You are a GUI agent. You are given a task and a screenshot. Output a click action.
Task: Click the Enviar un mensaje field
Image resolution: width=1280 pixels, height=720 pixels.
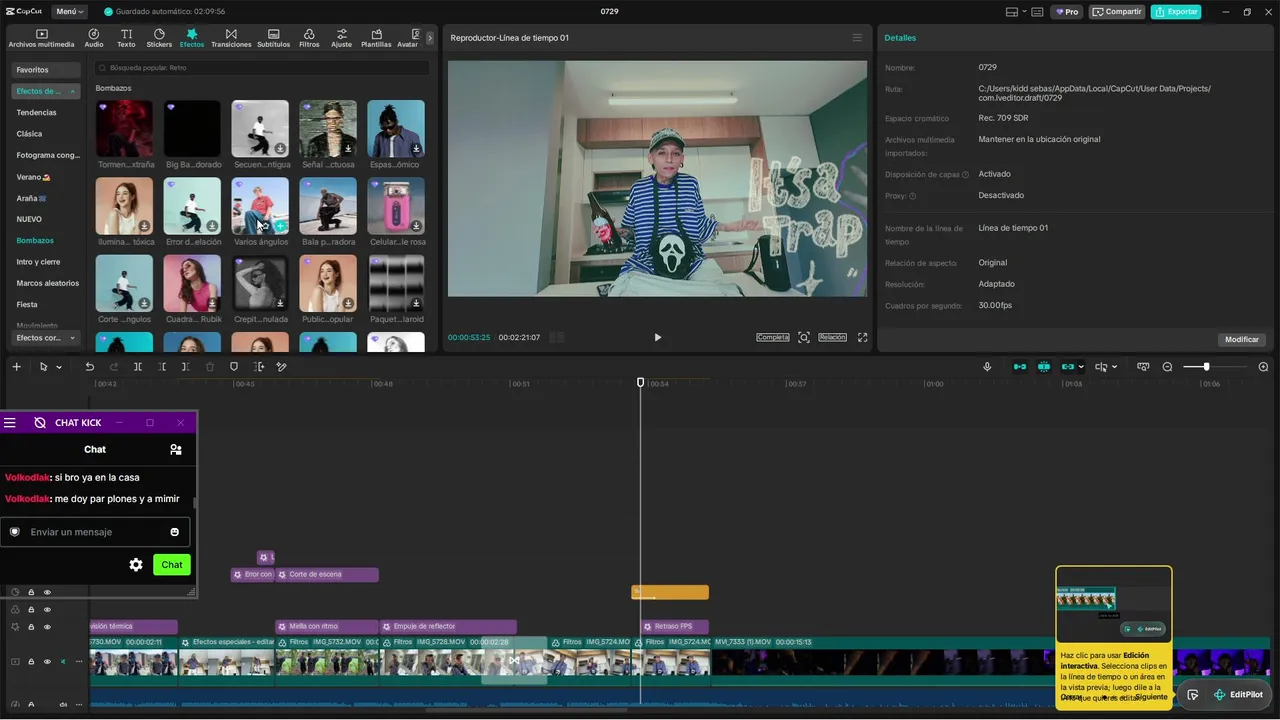click(95, 532)
